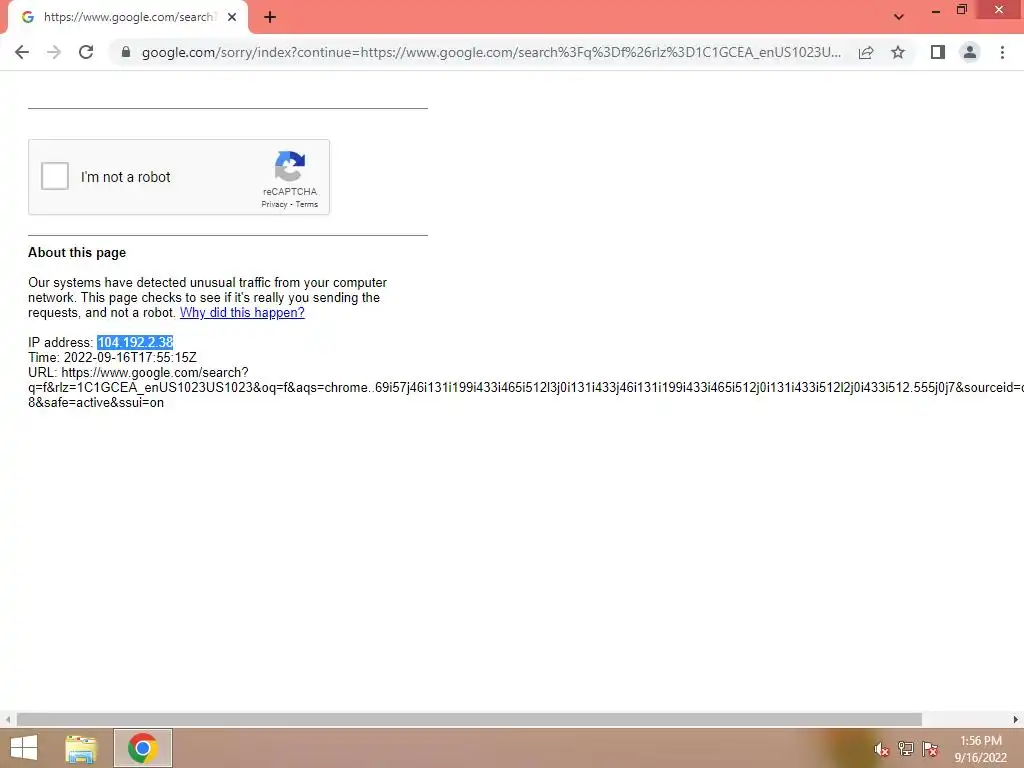Click the reCAPTCHA logo icon
This screenshot has height=768, width=1024.
click(290, 167)
